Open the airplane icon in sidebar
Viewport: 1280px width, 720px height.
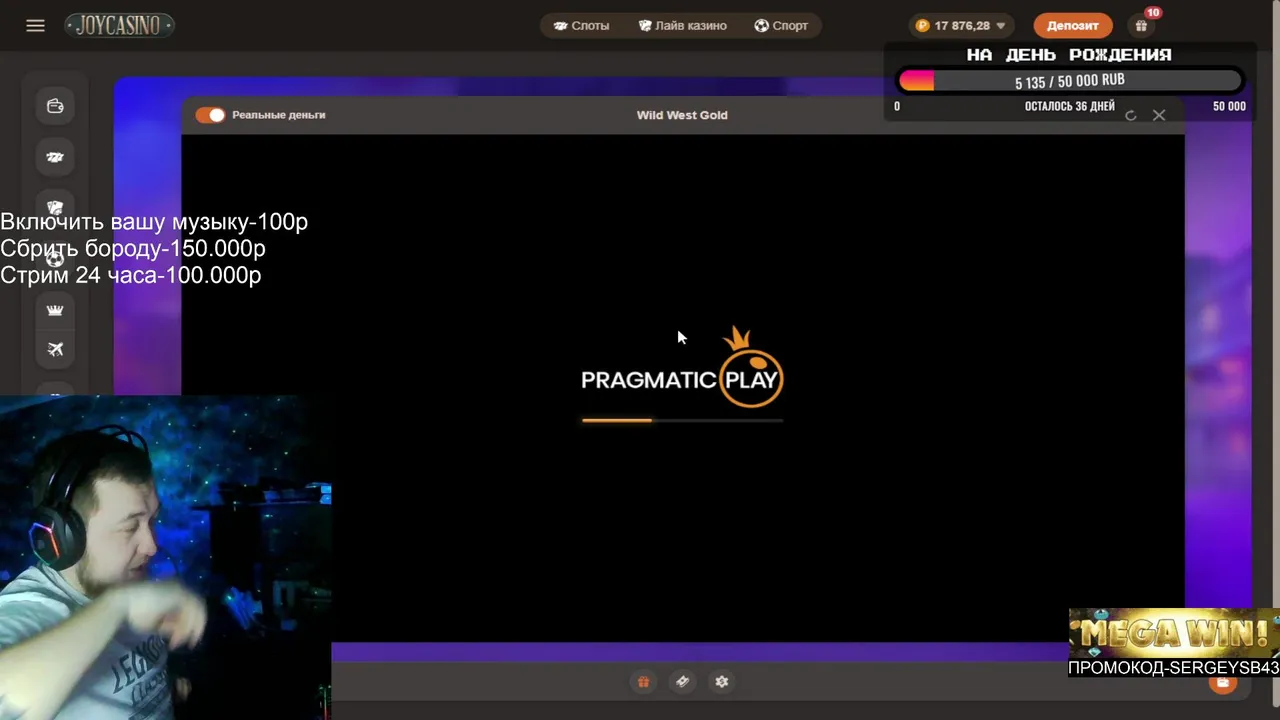55,349
